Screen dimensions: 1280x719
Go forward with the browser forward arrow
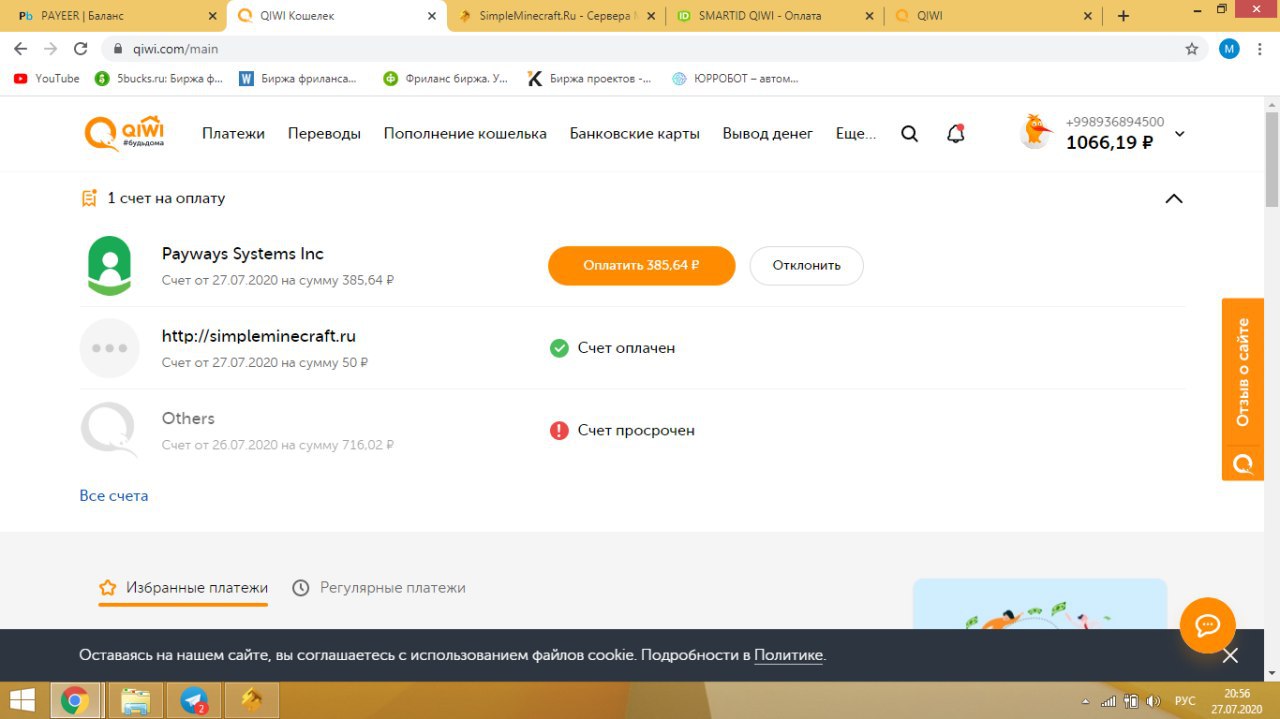(51, 48)
